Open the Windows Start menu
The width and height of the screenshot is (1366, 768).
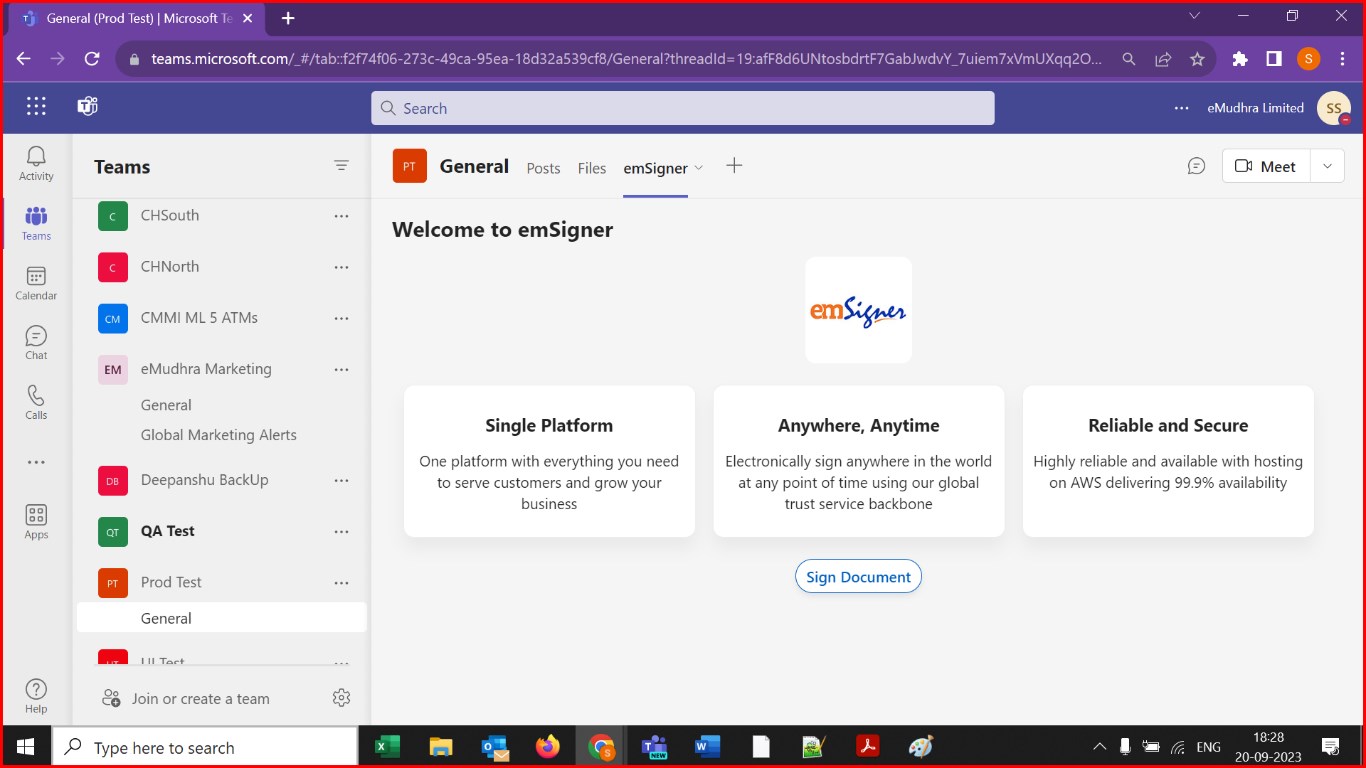point(25,747)
